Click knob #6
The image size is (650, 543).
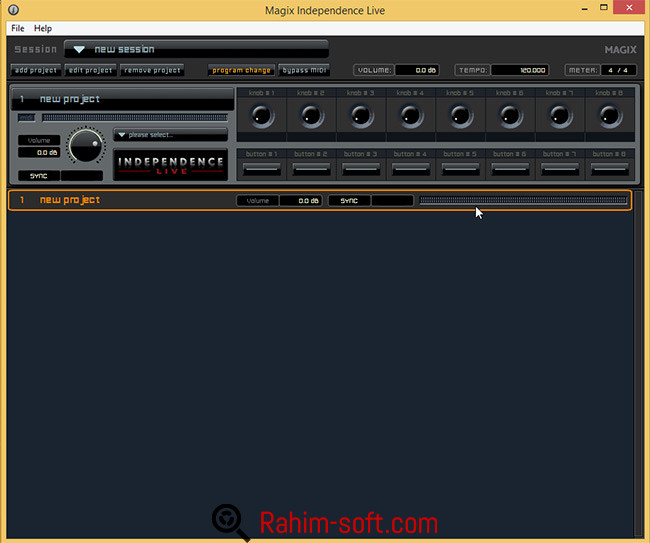pyautogui.click(x=510, y=116)
